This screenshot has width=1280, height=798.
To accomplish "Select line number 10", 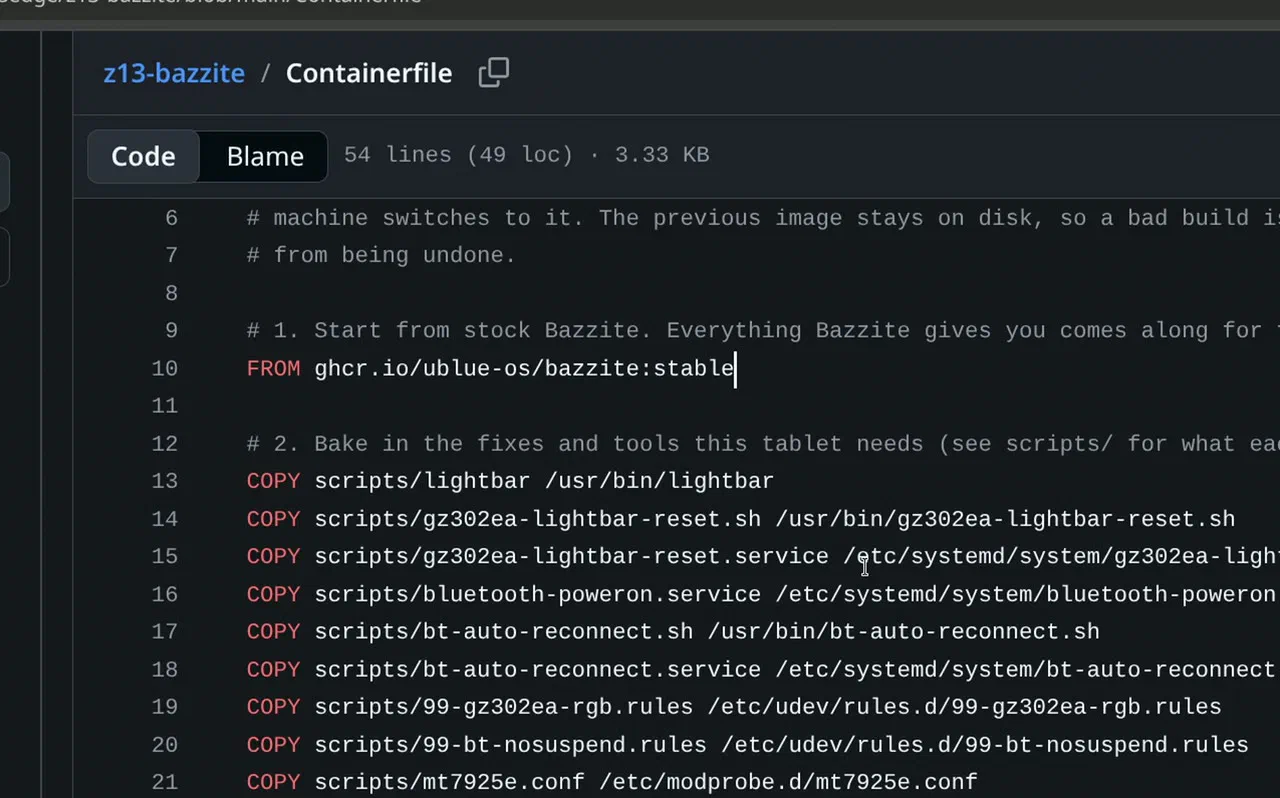I will 165,368.
